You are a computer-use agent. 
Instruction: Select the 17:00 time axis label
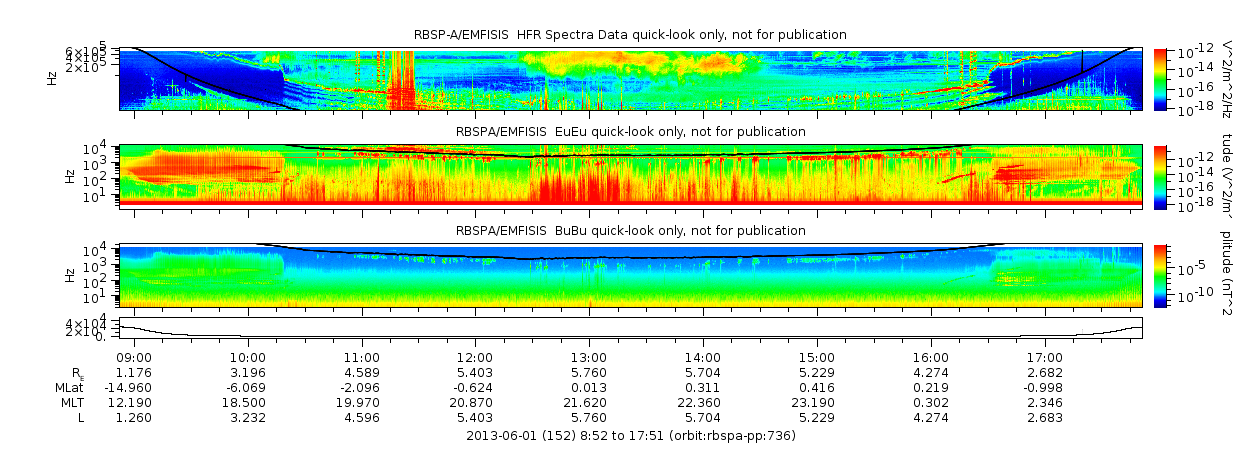(1044, 357)
